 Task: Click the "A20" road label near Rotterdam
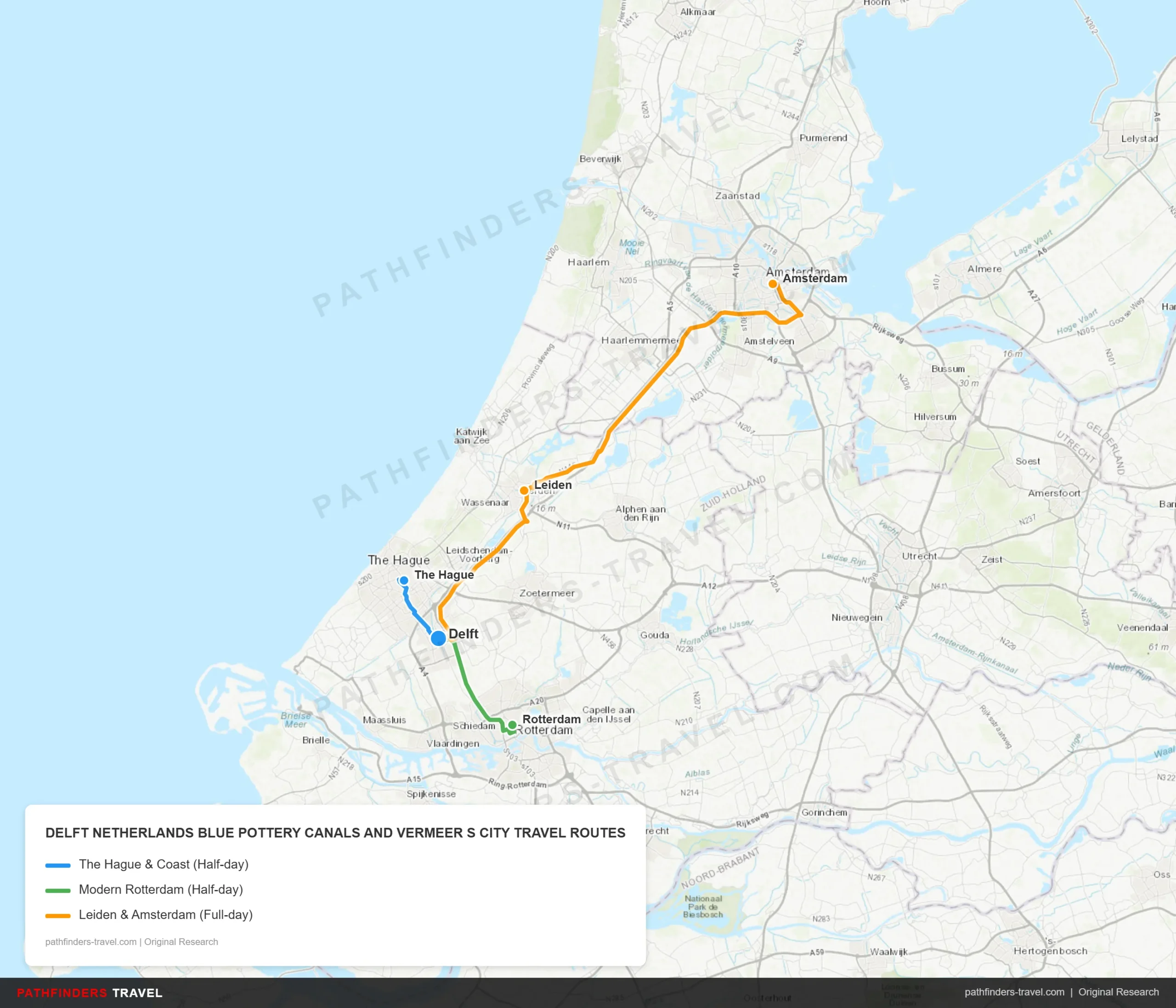tap(537, 702)
